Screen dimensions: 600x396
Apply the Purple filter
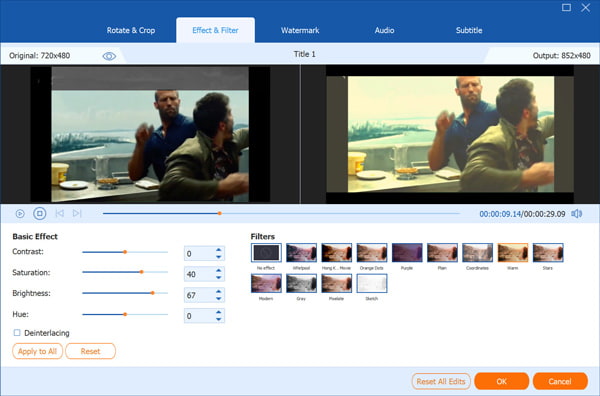(407, 253)
